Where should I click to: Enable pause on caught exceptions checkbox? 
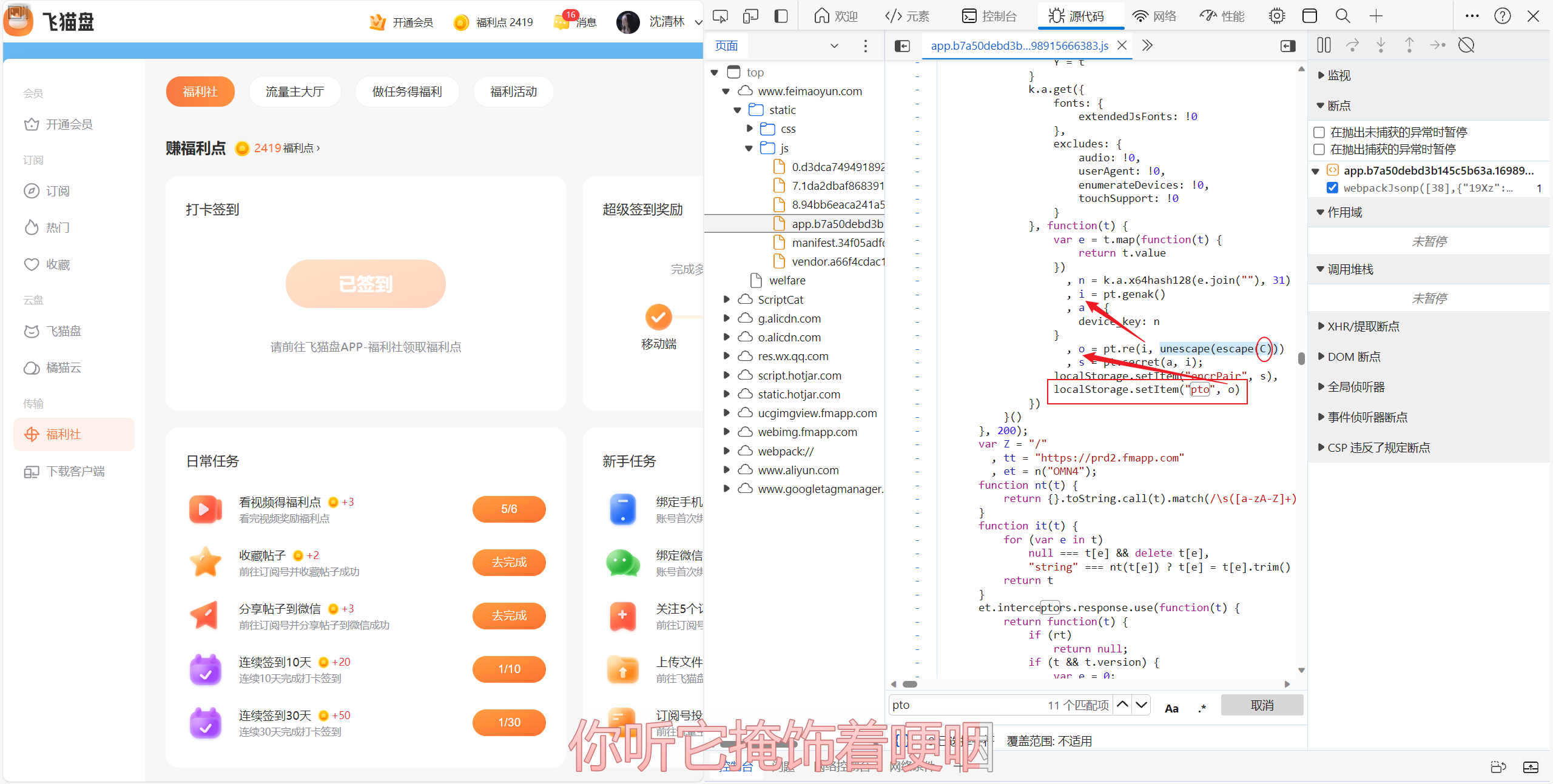(1319, 149)
